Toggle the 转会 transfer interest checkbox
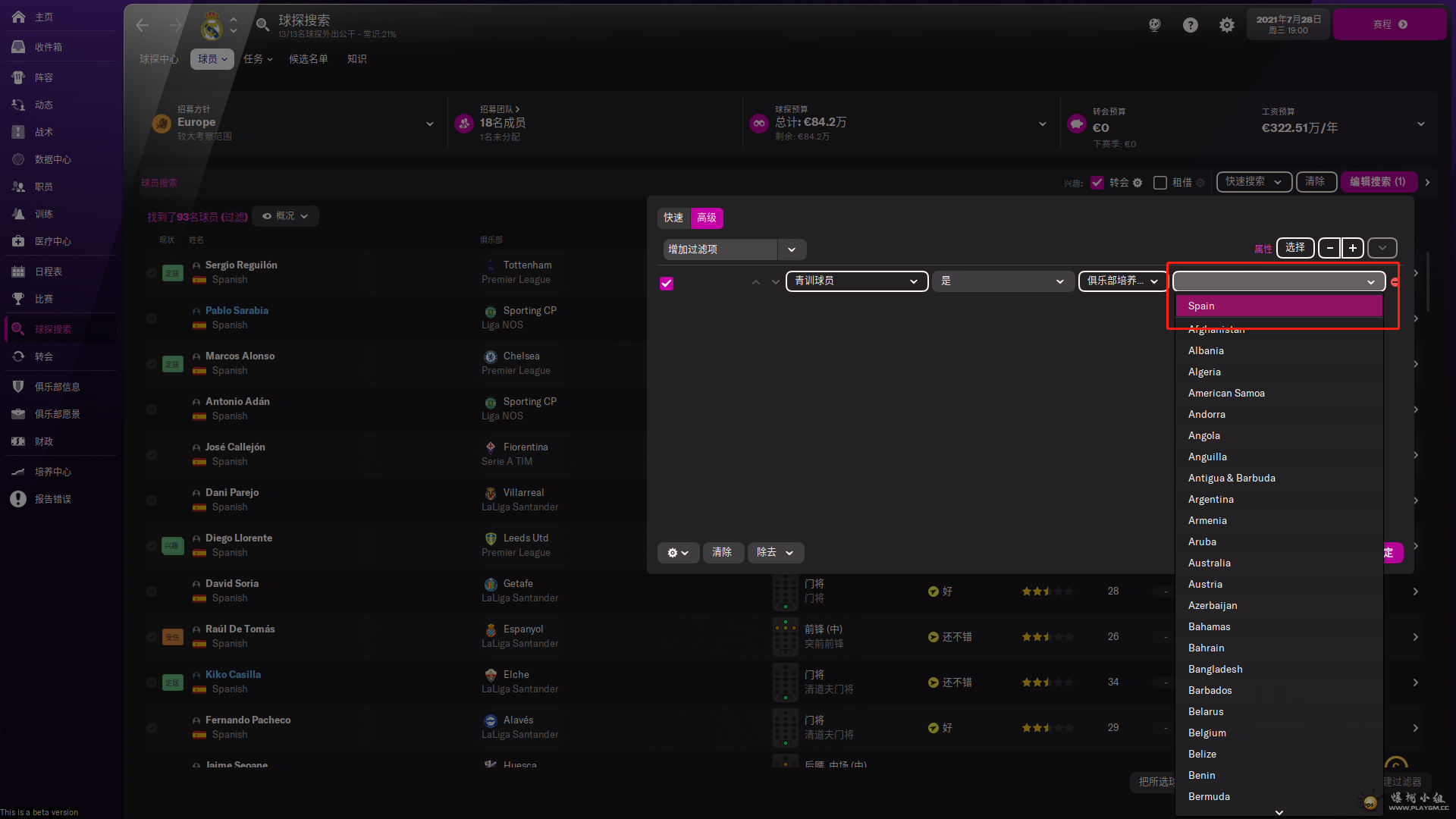This screenshot has width=1456, height=819. point(1097,183)
